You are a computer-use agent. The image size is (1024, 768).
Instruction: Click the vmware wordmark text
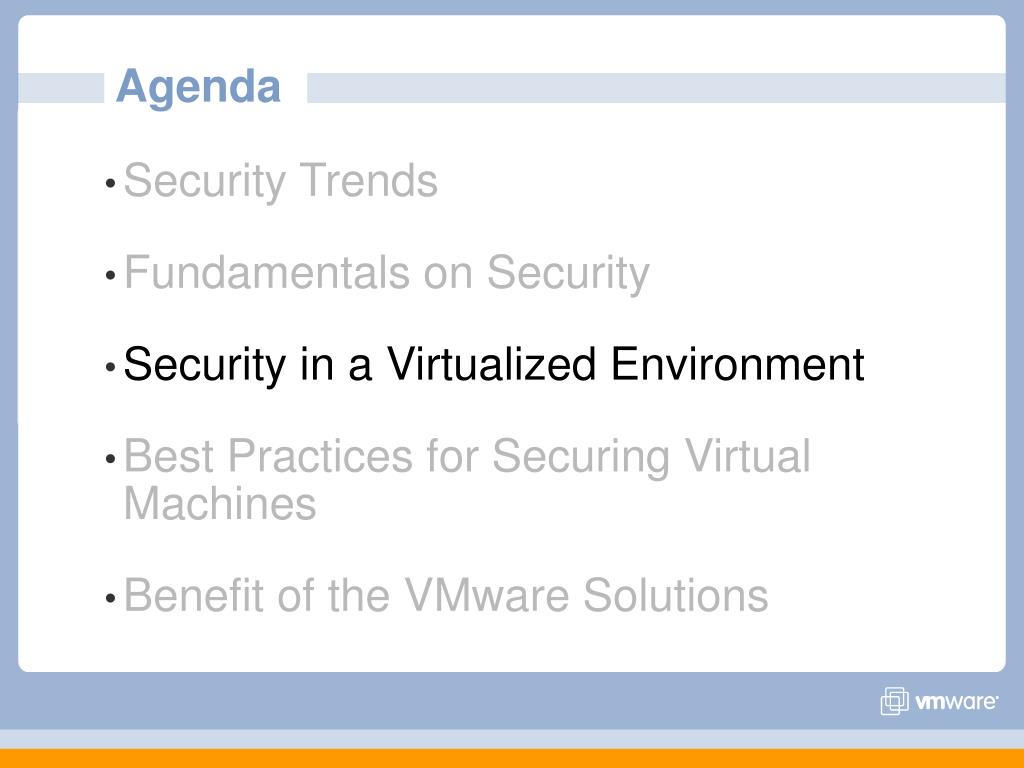click(956, 702)
